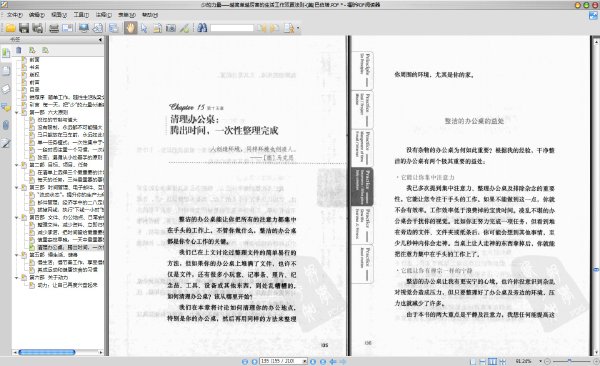Click the delete bookmark trash icon
The image size is (600, 366).
19,50
